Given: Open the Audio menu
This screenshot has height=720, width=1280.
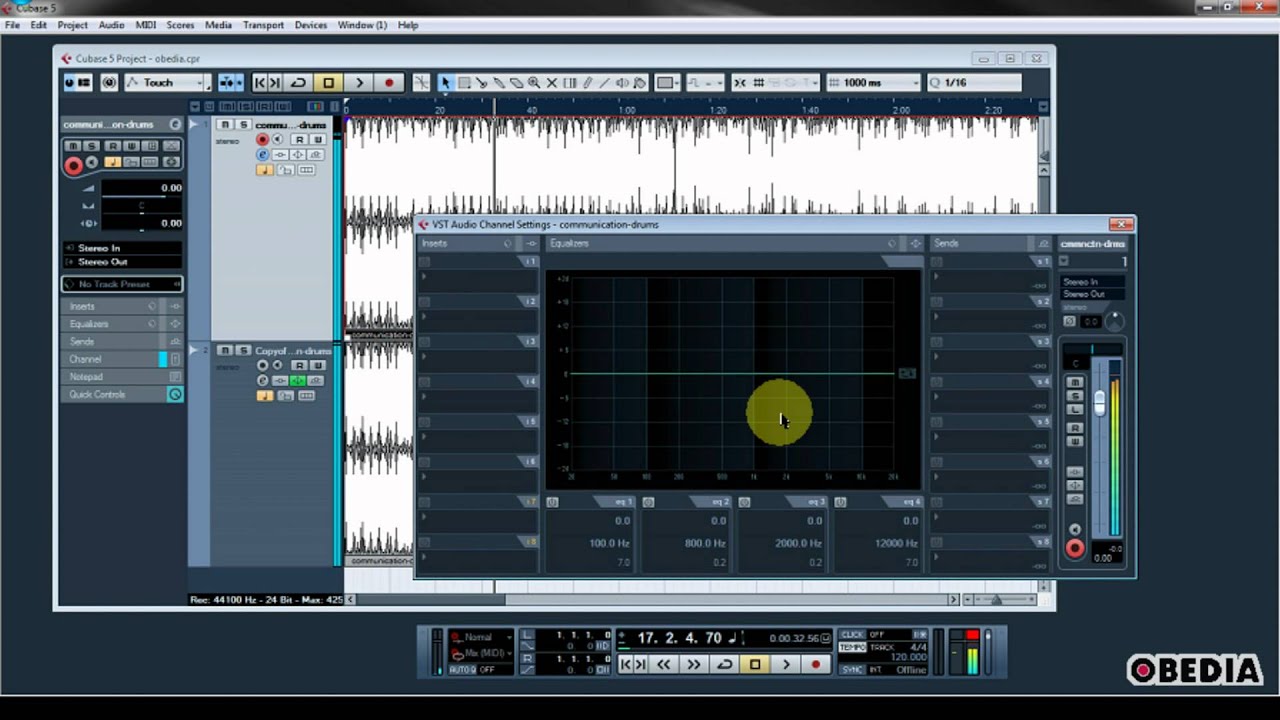Looking at the screenshot, I should pos(111,25).
